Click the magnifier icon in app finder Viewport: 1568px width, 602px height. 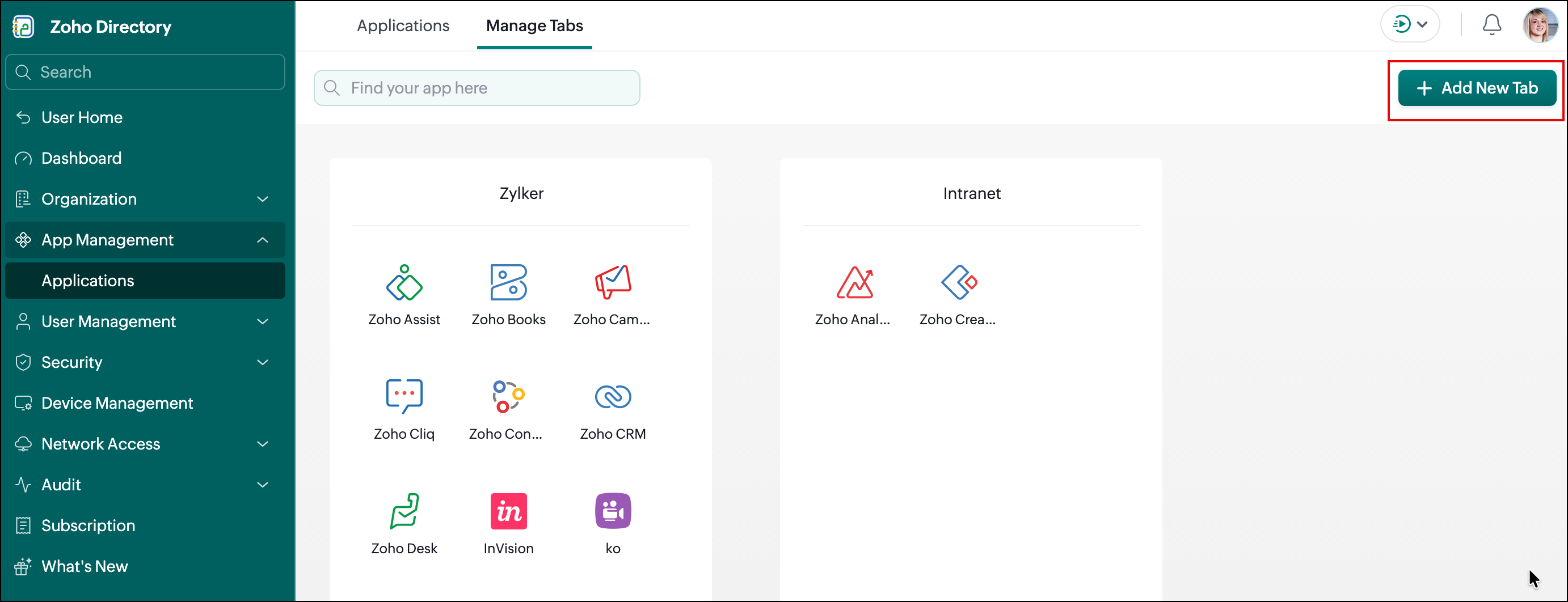[332, 88]
